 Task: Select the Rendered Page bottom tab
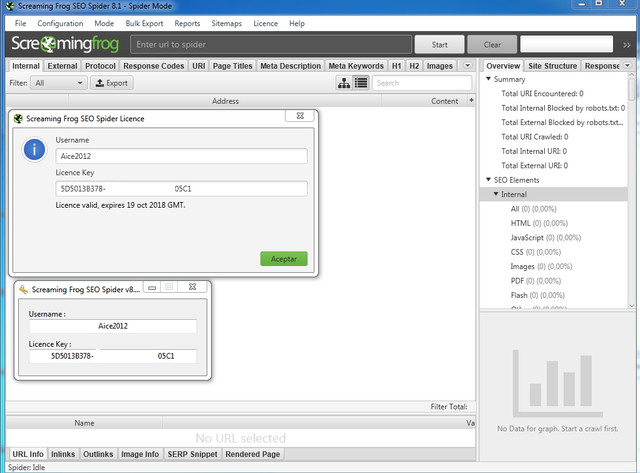point(253,454)
